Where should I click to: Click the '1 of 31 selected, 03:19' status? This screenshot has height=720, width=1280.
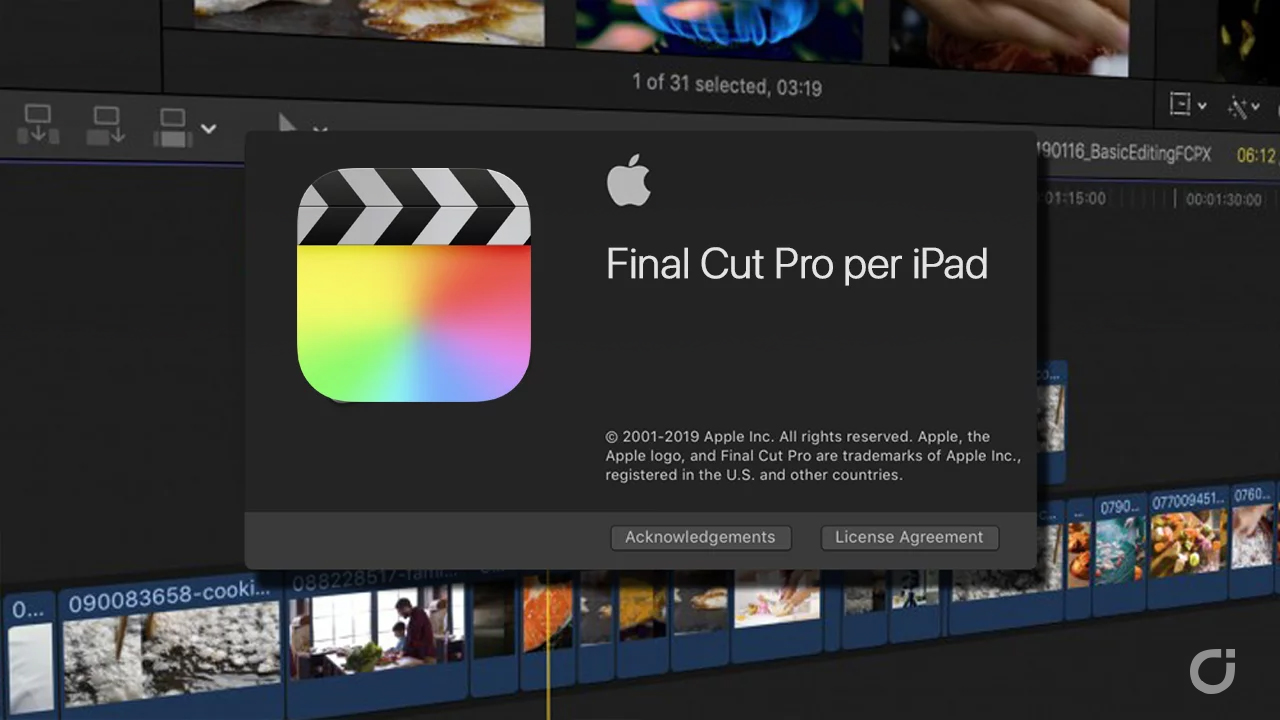coord(727,85)
